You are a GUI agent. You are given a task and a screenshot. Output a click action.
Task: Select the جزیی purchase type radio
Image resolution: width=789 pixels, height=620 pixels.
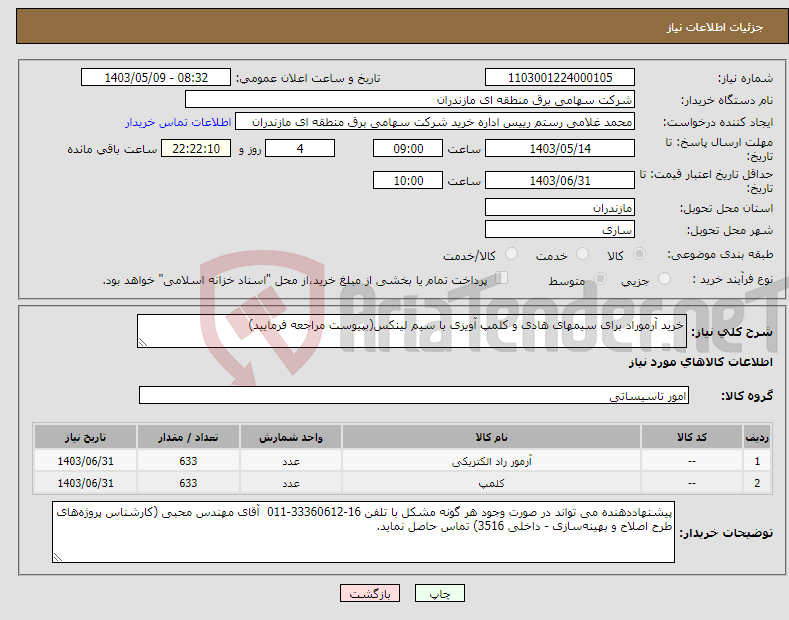(x=664, y=279)
